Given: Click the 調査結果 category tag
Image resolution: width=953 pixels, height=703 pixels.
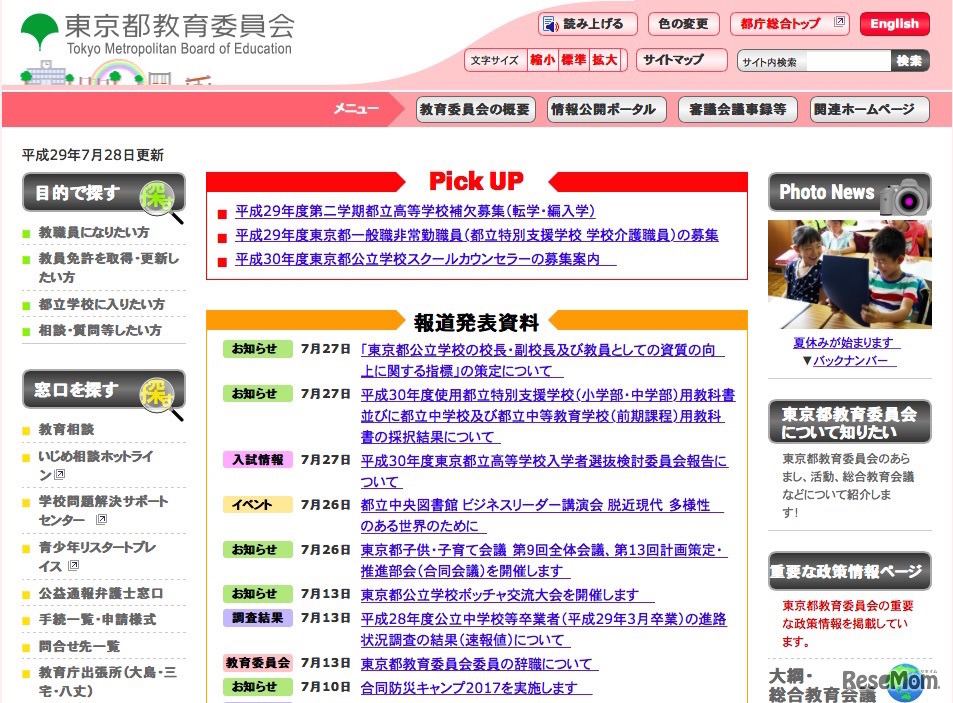Looking at the screenshot, I should coord(258,618).
